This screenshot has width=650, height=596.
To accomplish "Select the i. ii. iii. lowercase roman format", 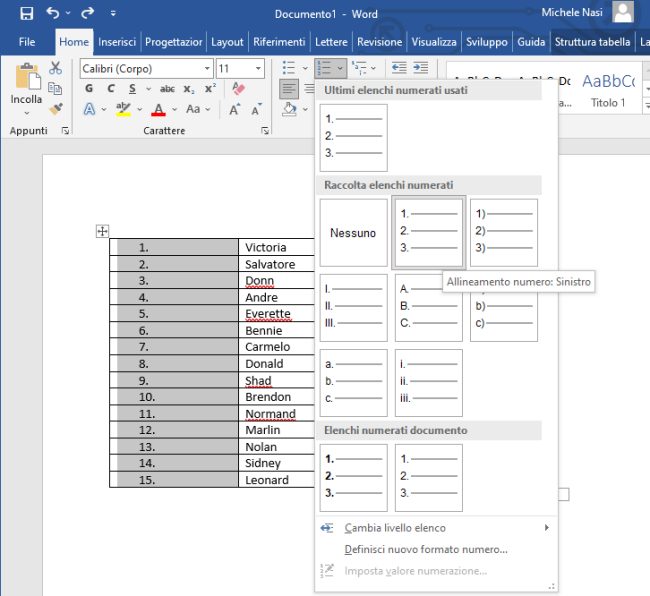I will pos(429,383).
